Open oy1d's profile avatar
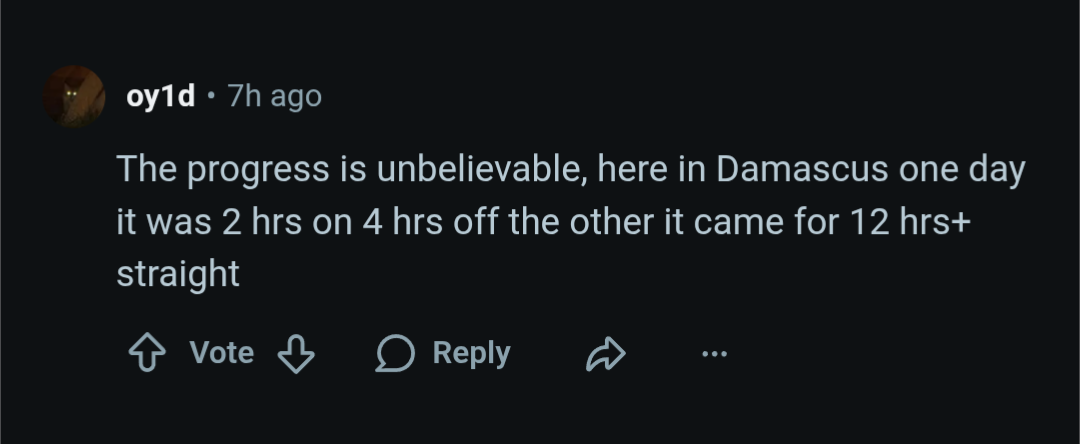The width and height of the screenshot is (1080, 444). (74, 96)
